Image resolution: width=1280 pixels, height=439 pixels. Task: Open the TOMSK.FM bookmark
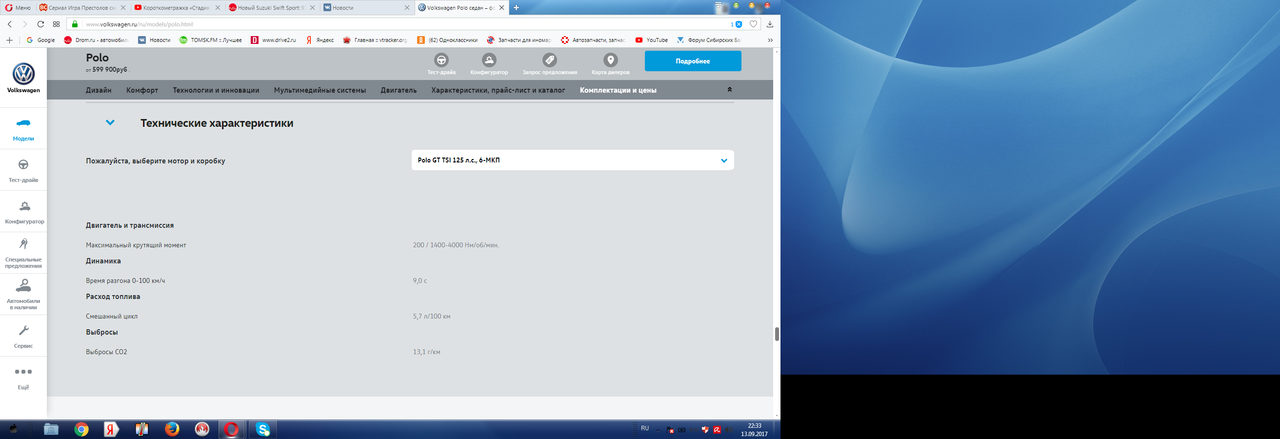211,40
